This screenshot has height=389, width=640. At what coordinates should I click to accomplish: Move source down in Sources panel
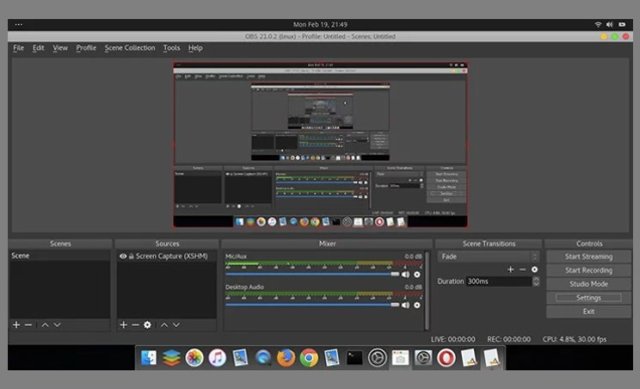point(176,325)
